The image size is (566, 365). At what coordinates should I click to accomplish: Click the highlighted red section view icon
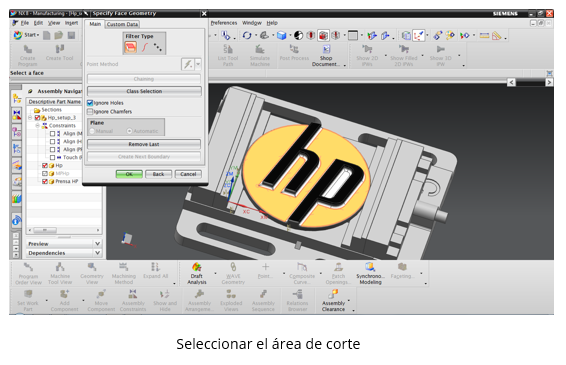click(323, 35)
